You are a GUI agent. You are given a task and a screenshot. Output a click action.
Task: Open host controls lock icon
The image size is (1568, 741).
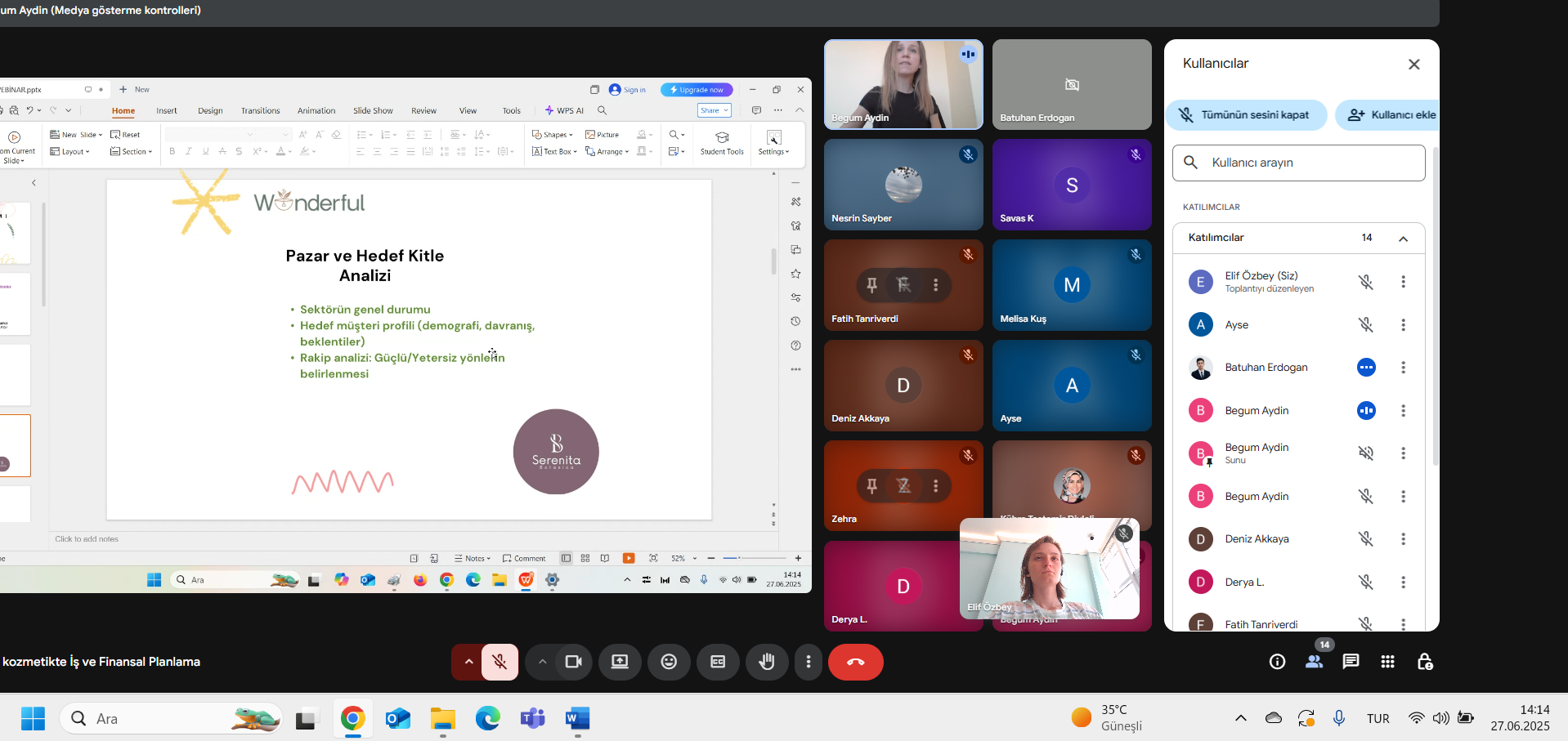(1425, 662)
